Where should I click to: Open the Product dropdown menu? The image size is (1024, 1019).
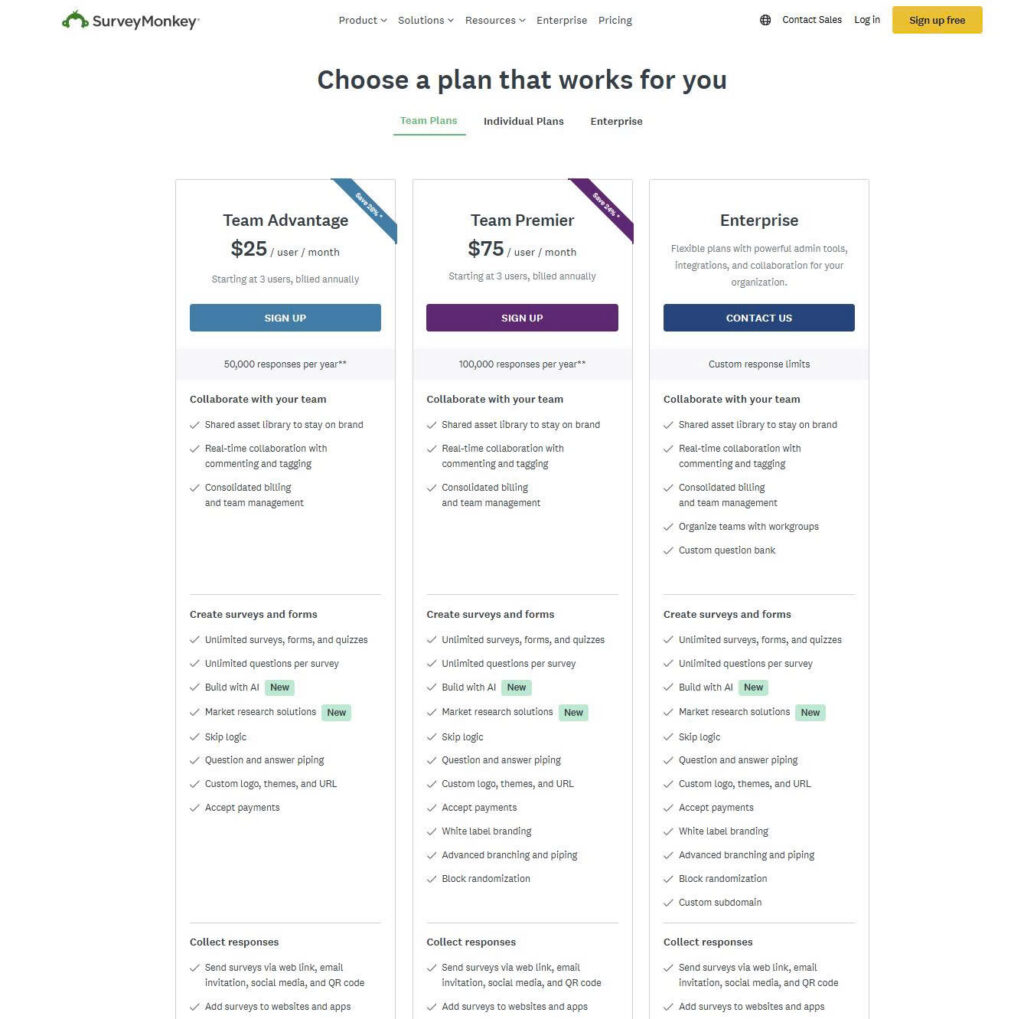(x=361, y=19)
